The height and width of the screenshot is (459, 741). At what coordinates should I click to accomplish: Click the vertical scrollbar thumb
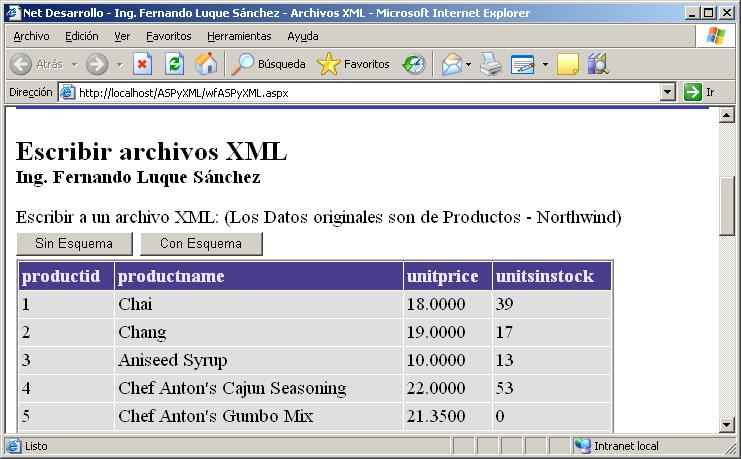click(726, 206)
